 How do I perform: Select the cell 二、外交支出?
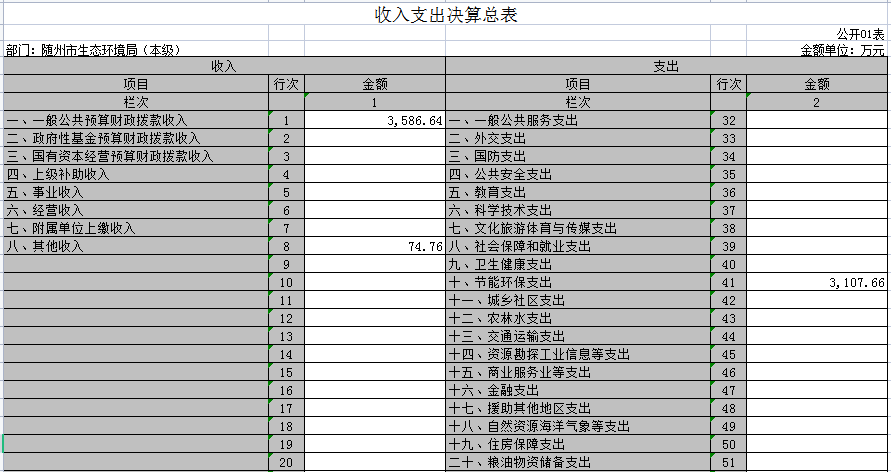578,138
